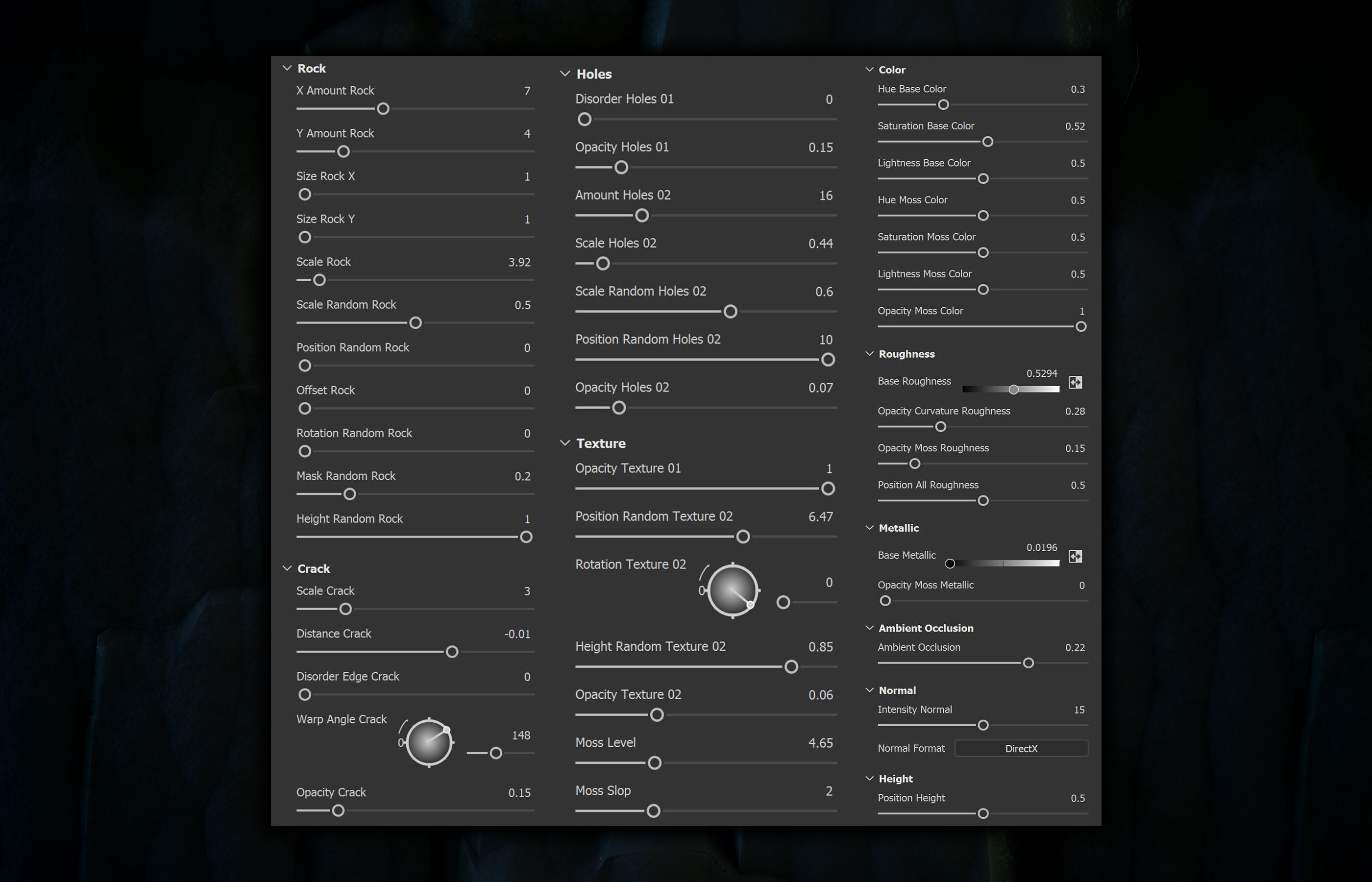This screenshot has height=882, width=1372.
Task: Click the Base Metallic gradient slider handle
Action: pyautogui.click(x=950, y=563)
